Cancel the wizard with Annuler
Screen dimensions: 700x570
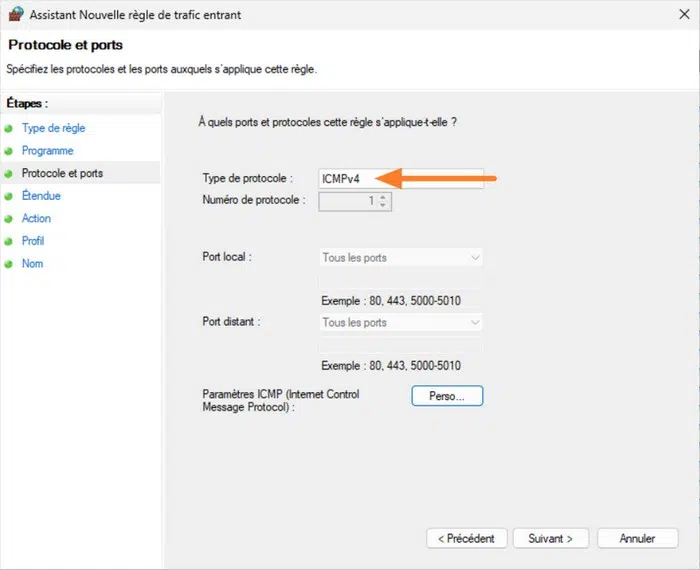pyautogui.click(x=637, y=538)
